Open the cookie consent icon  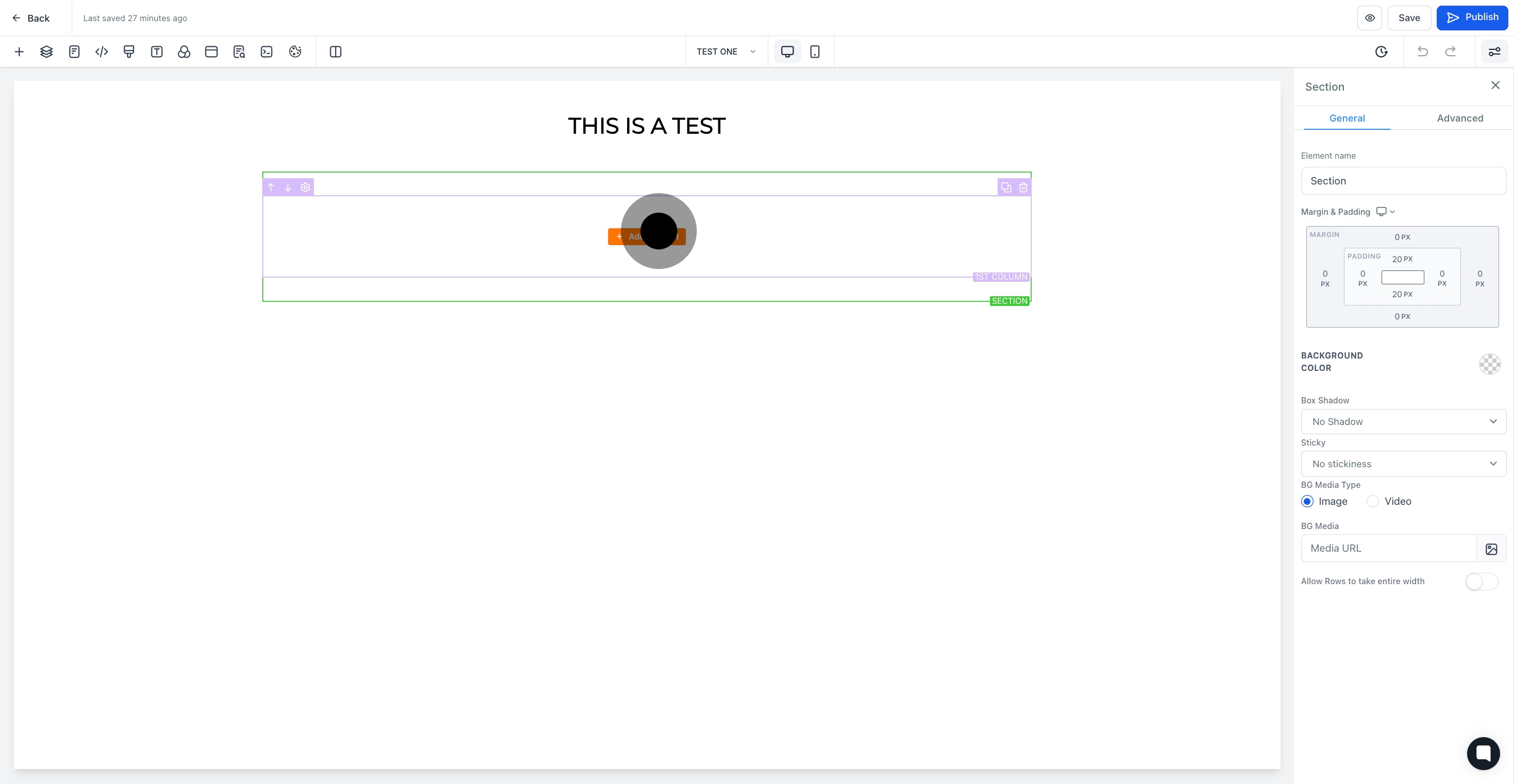[x=295, y=52]
